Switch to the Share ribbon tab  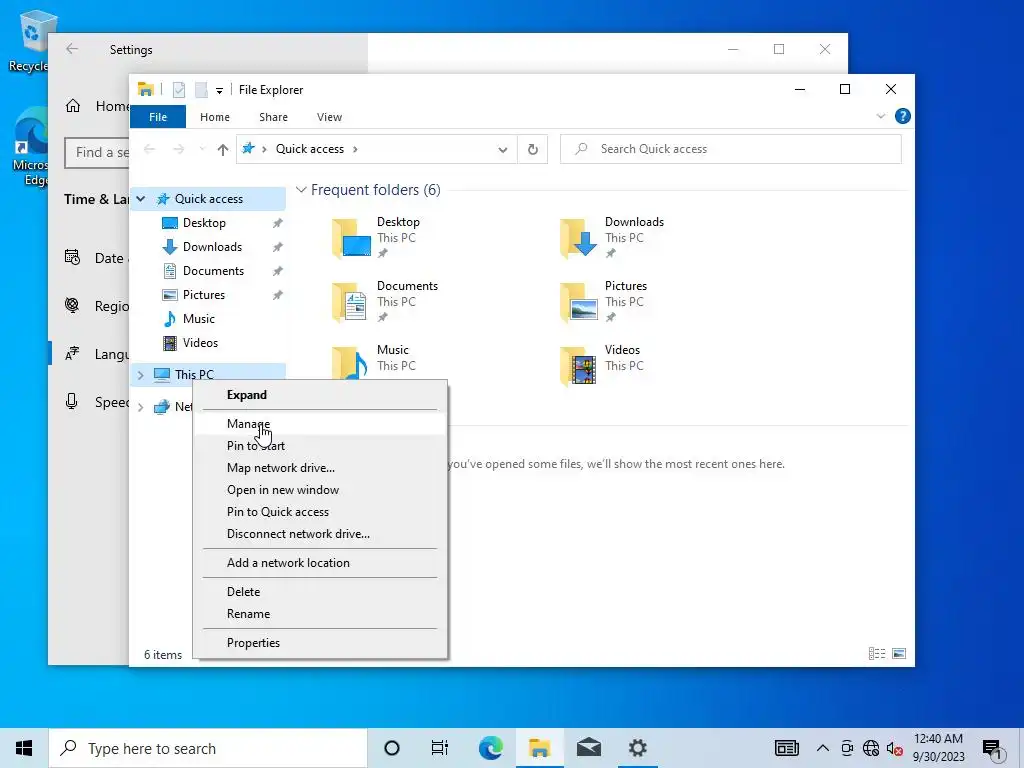(x=273, y=117)
